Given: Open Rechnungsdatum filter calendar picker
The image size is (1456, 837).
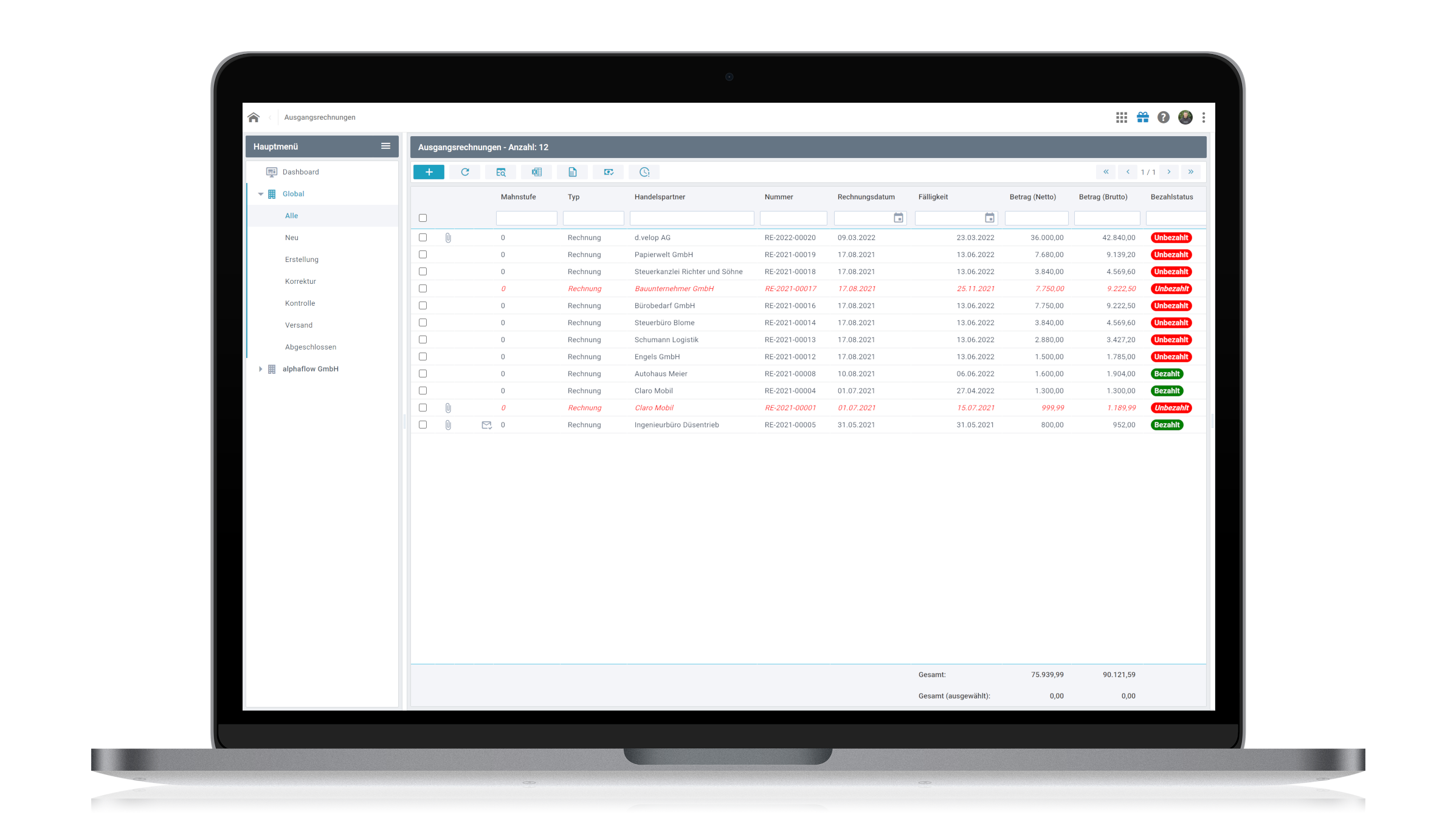Looking at the screenshot, I should click(x=899, y=218).
